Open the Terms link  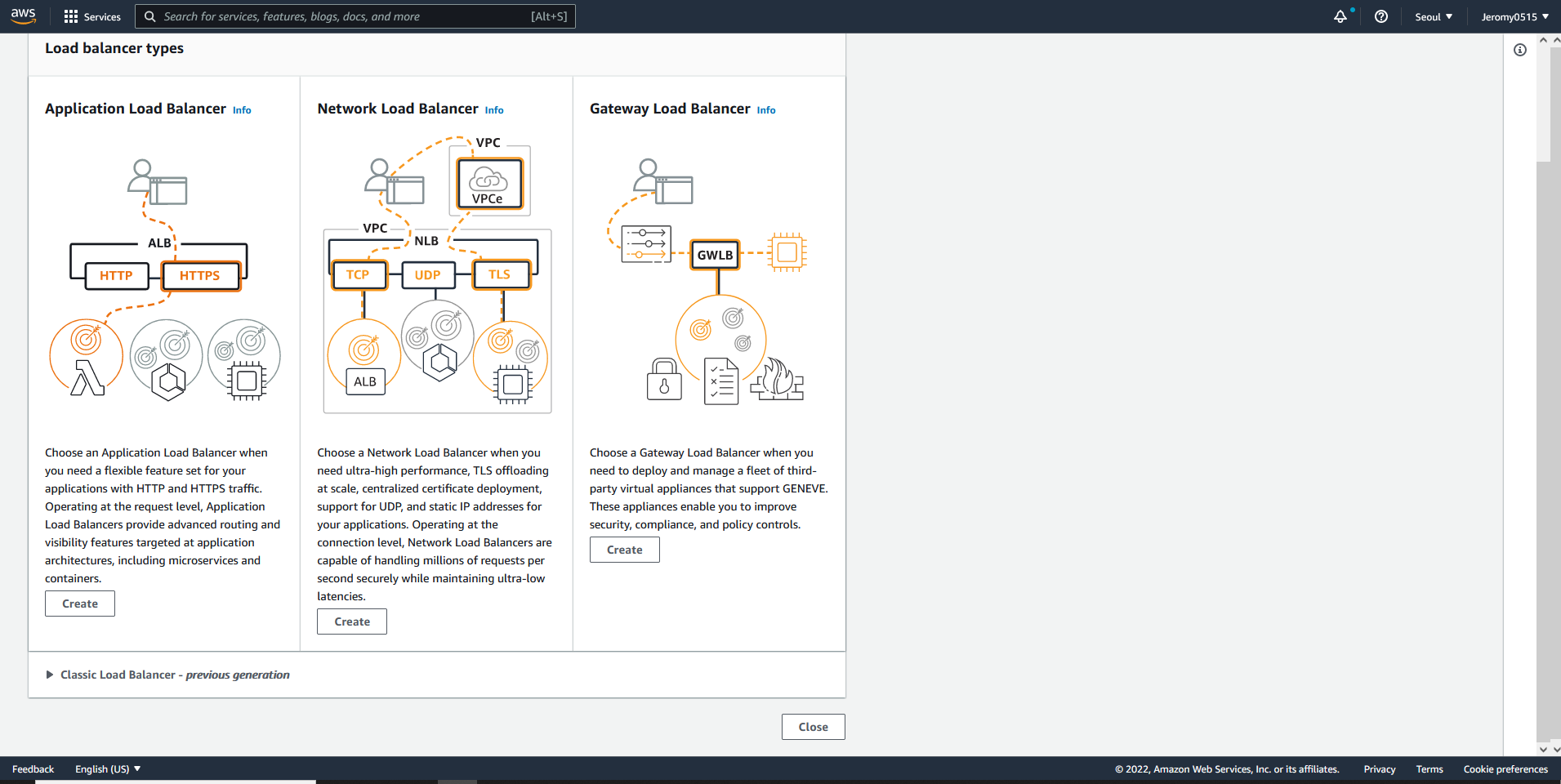point(1429,769)
